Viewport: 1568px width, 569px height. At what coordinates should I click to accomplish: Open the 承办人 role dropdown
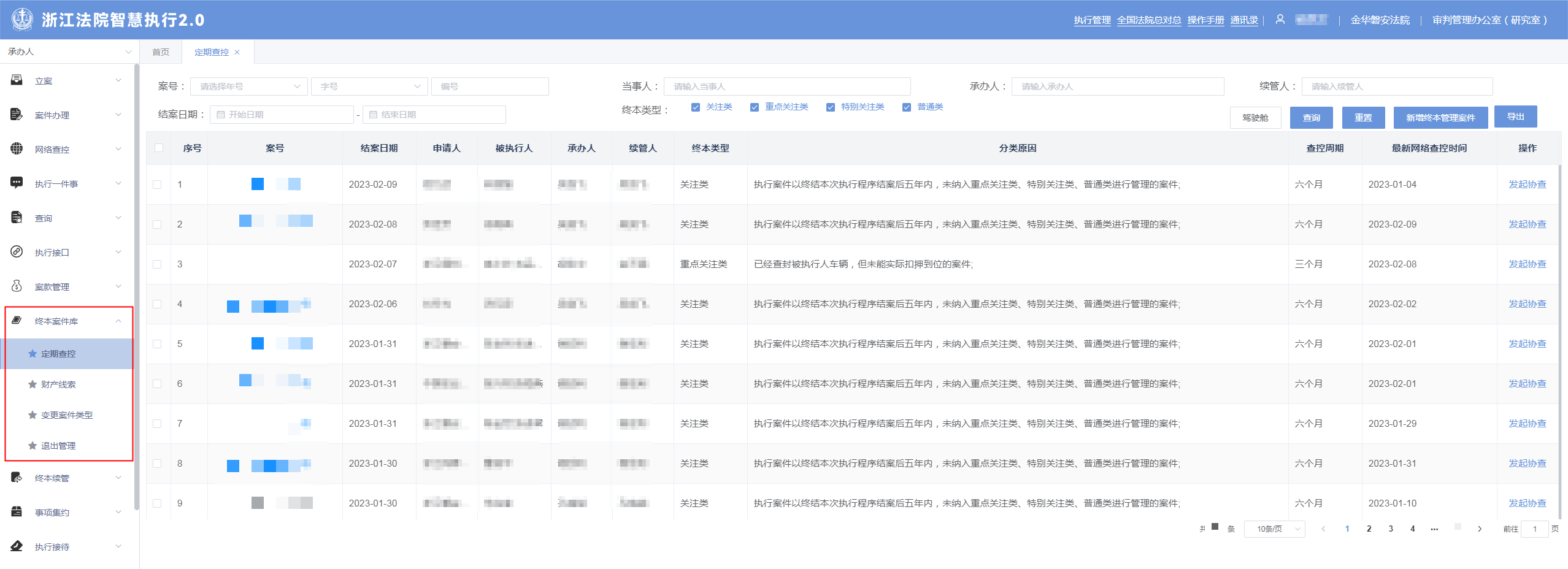click(x=69, y=52)
